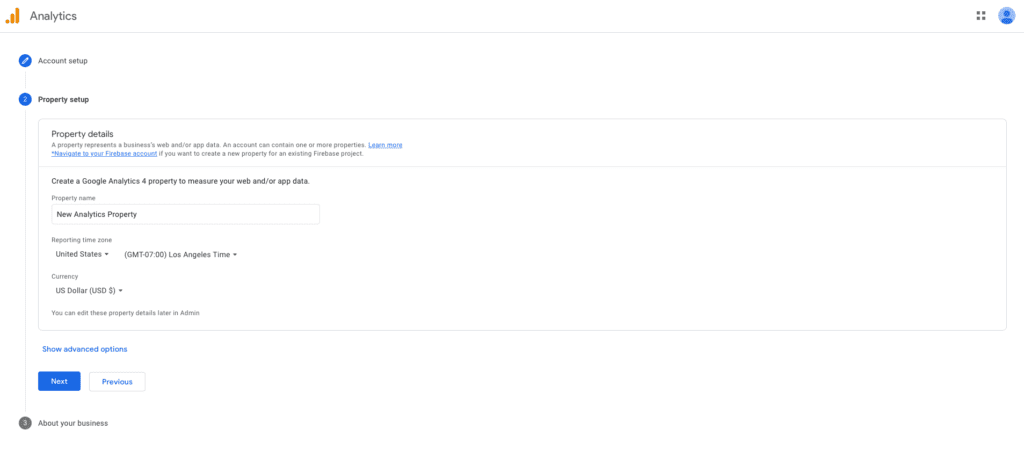The image size is (1024, 452).
Task: Open the user account avatar
Action: [x=1006, y=16]
